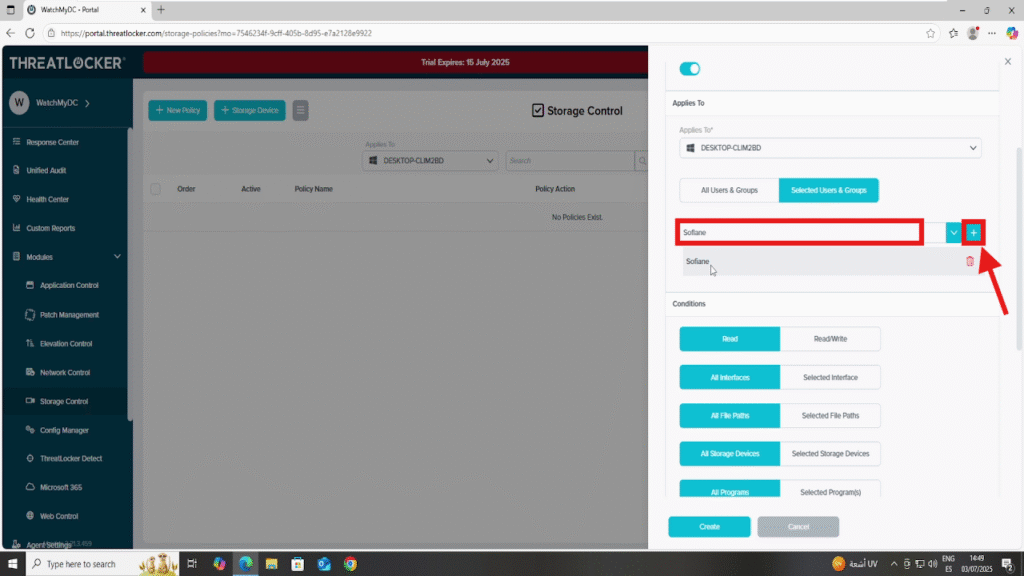Open Unified Audit page
Viewport: 1024px width, 576px height.
pos(46,170)
